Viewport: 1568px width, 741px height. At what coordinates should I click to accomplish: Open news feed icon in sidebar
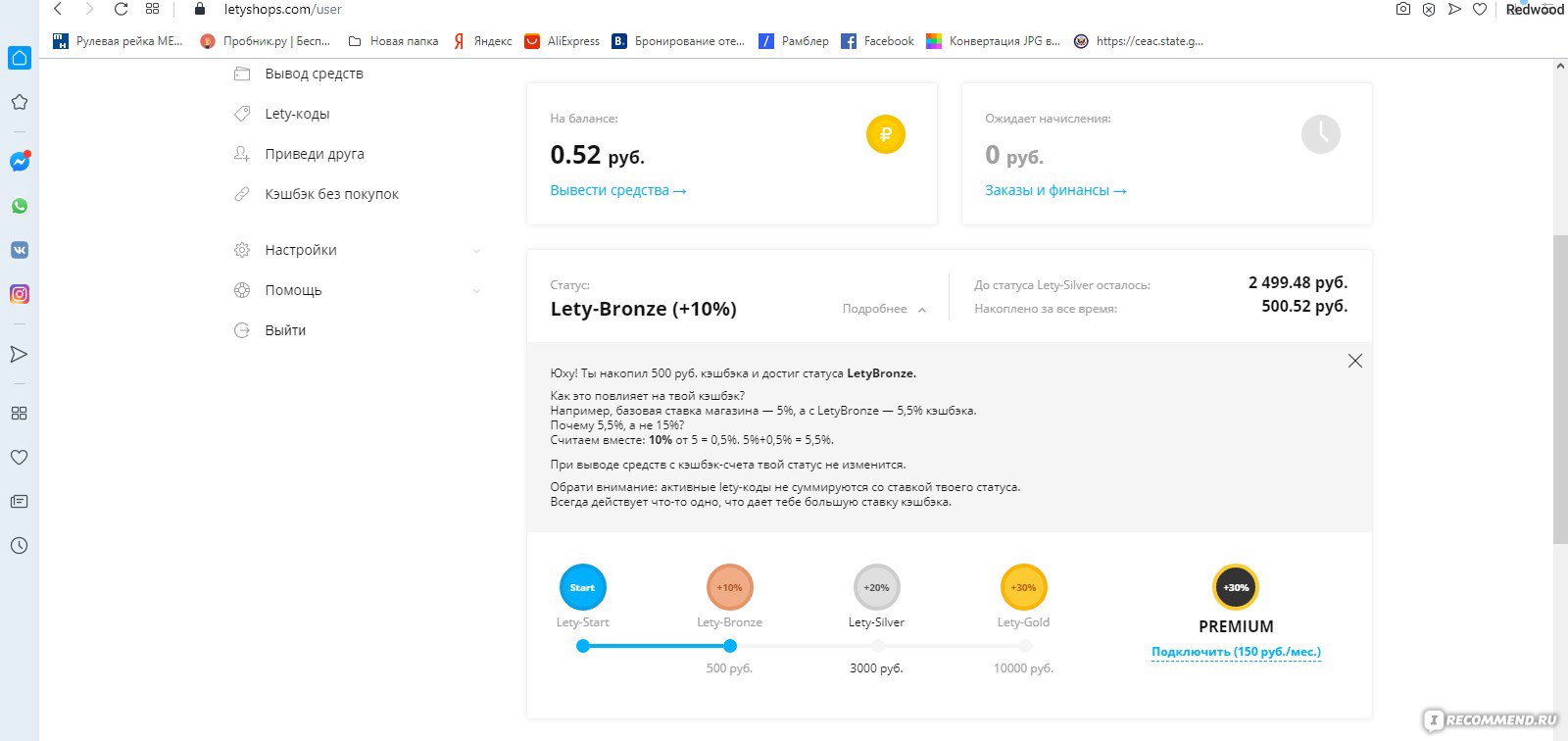click(x=20, y=501)
